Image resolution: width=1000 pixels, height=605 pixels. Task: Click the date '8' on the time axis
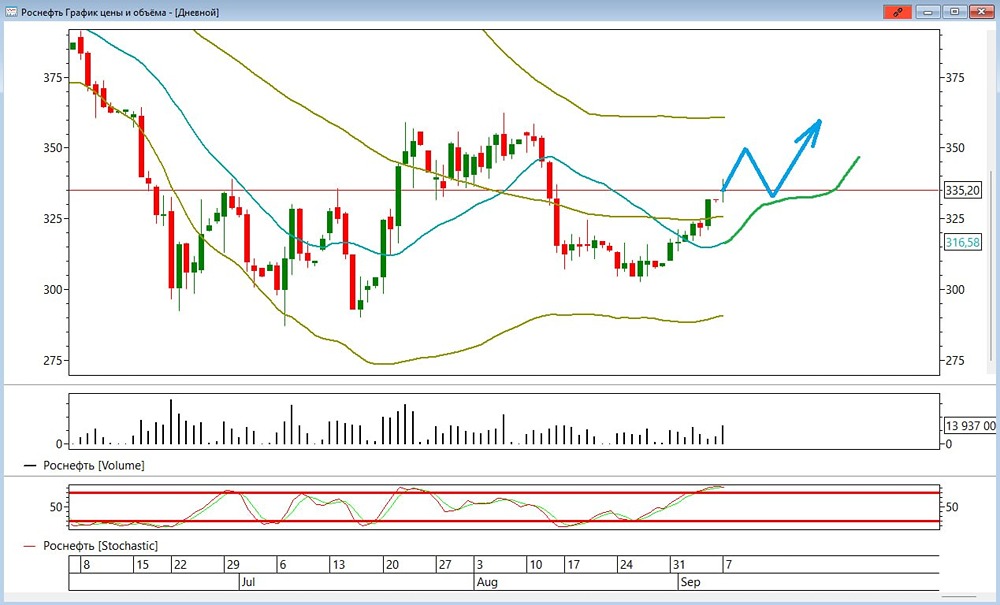[87, 565]
